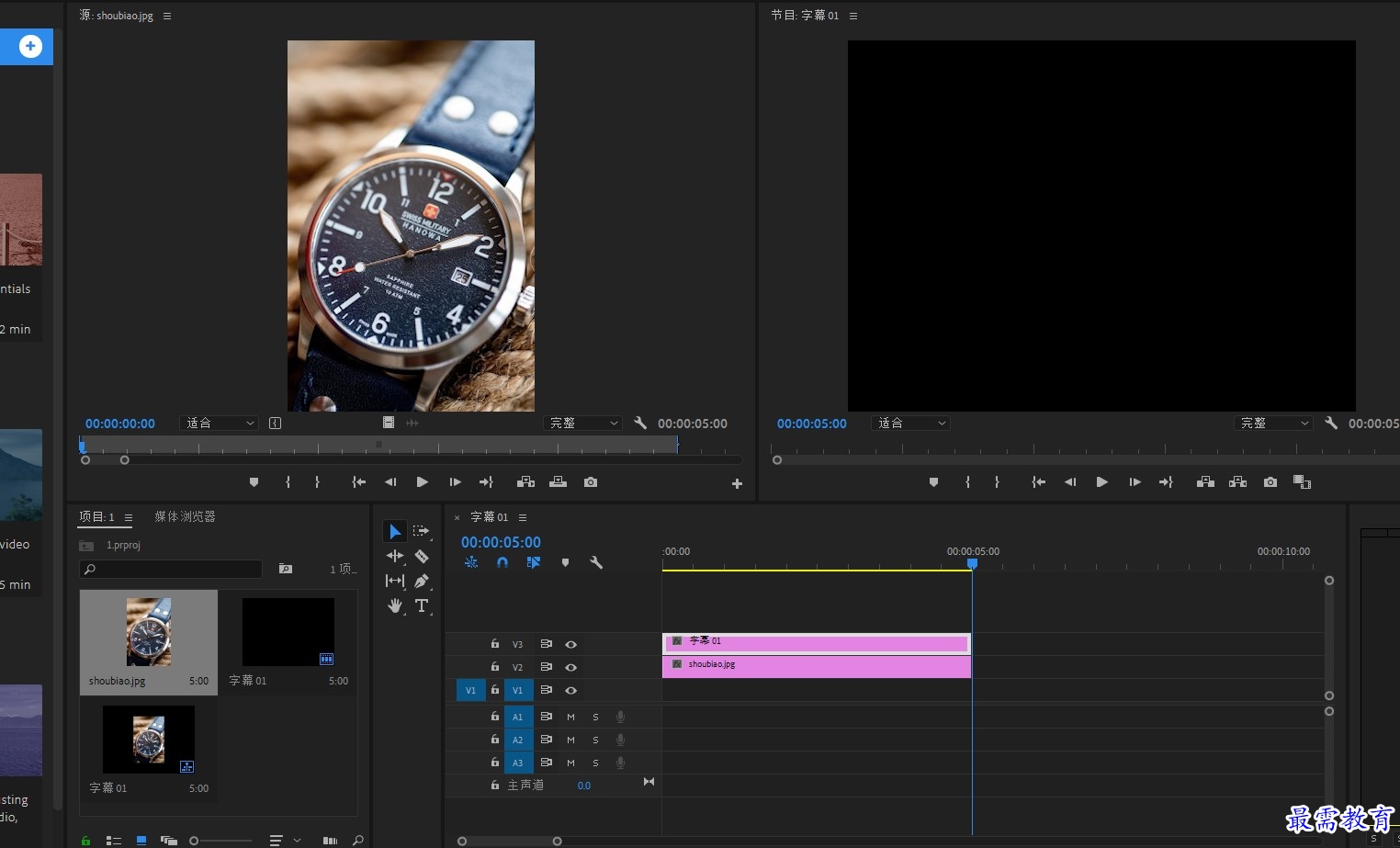This screenshot has width=1400, height=848.
Task: Select the Selection tool arrow
Action: 395,531
